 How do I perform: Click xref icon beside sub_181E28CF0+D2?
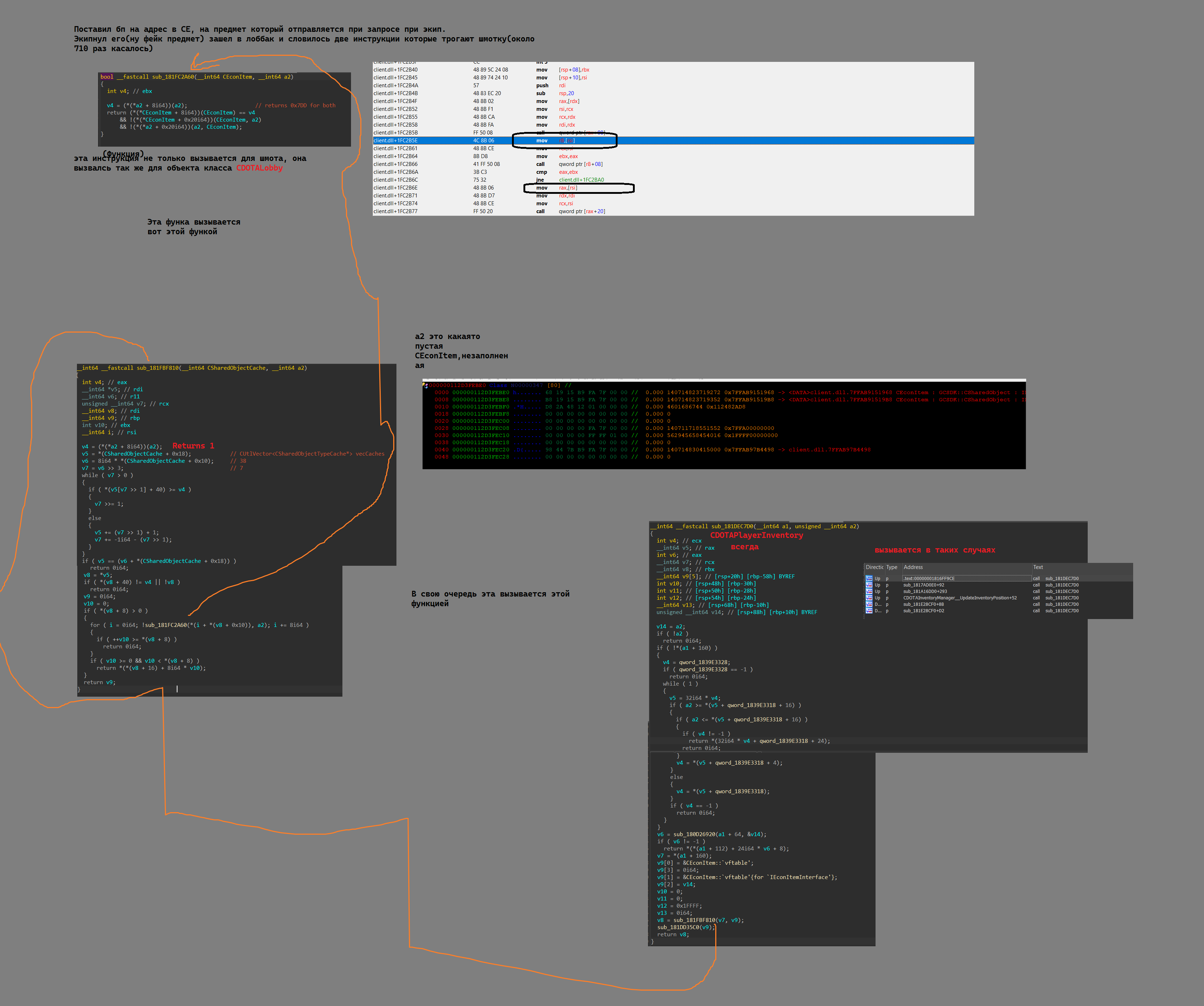[869, 611]
